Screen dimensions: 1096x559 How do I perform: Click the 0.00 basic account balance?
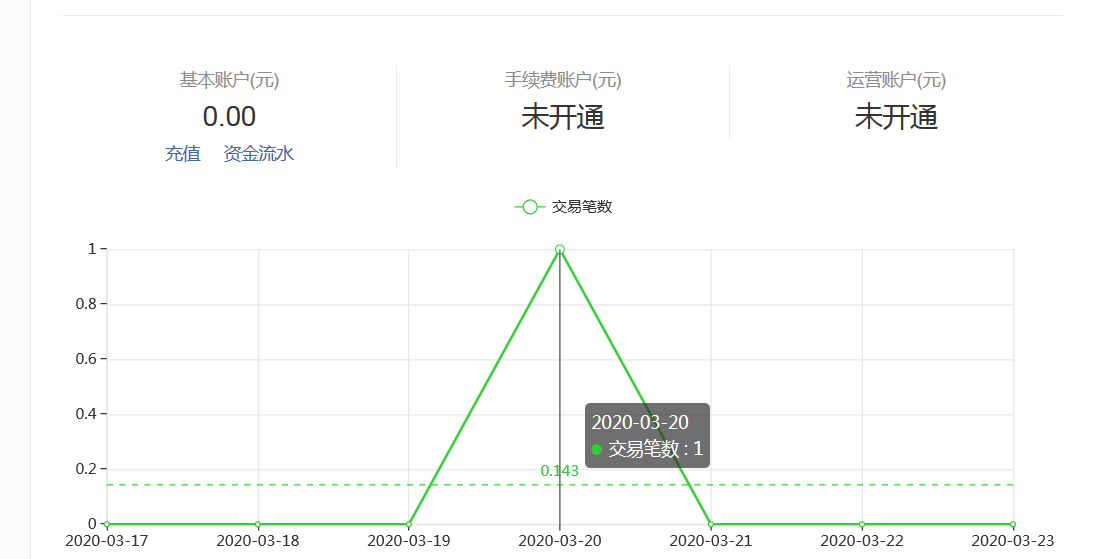pos(229,116)
